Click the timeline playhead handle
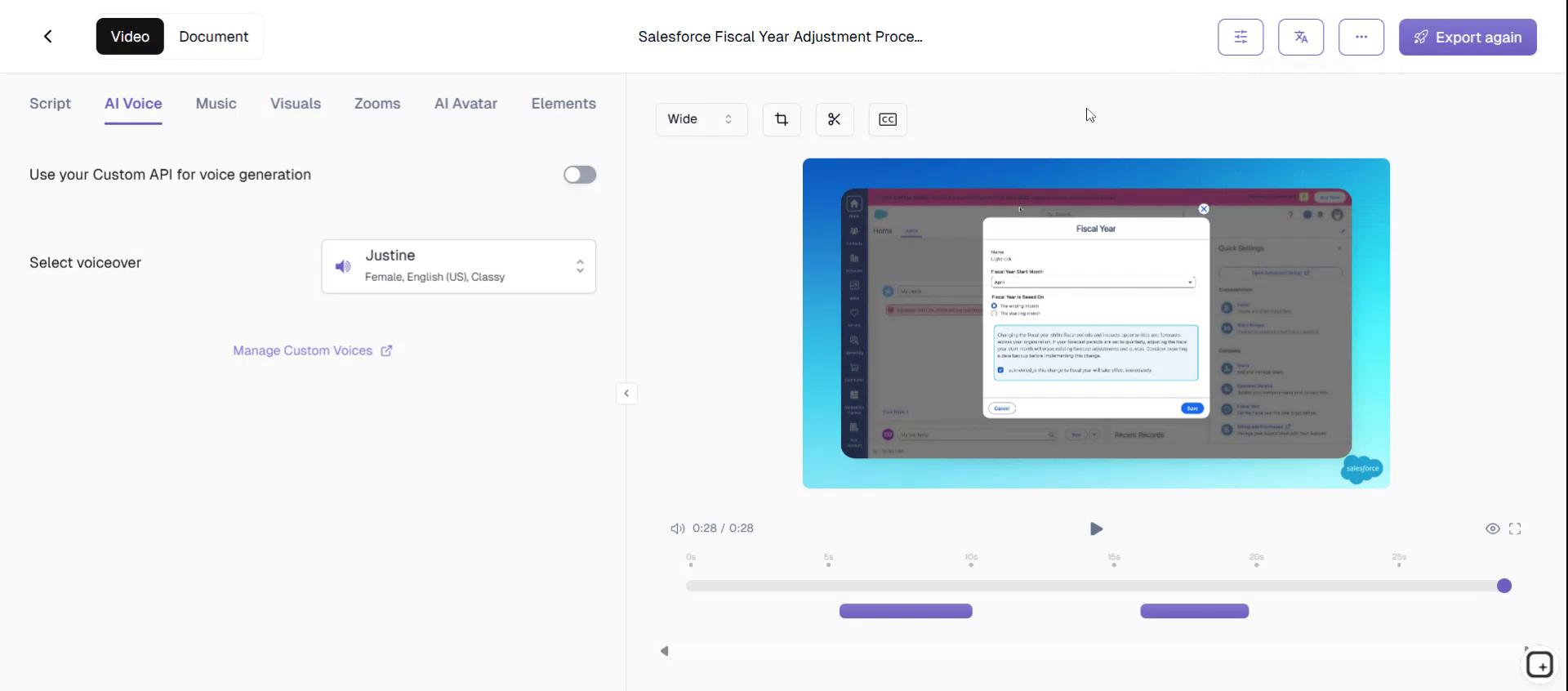The height and width of the screenshot is (691, 1568). click(x=1504, y=586)
